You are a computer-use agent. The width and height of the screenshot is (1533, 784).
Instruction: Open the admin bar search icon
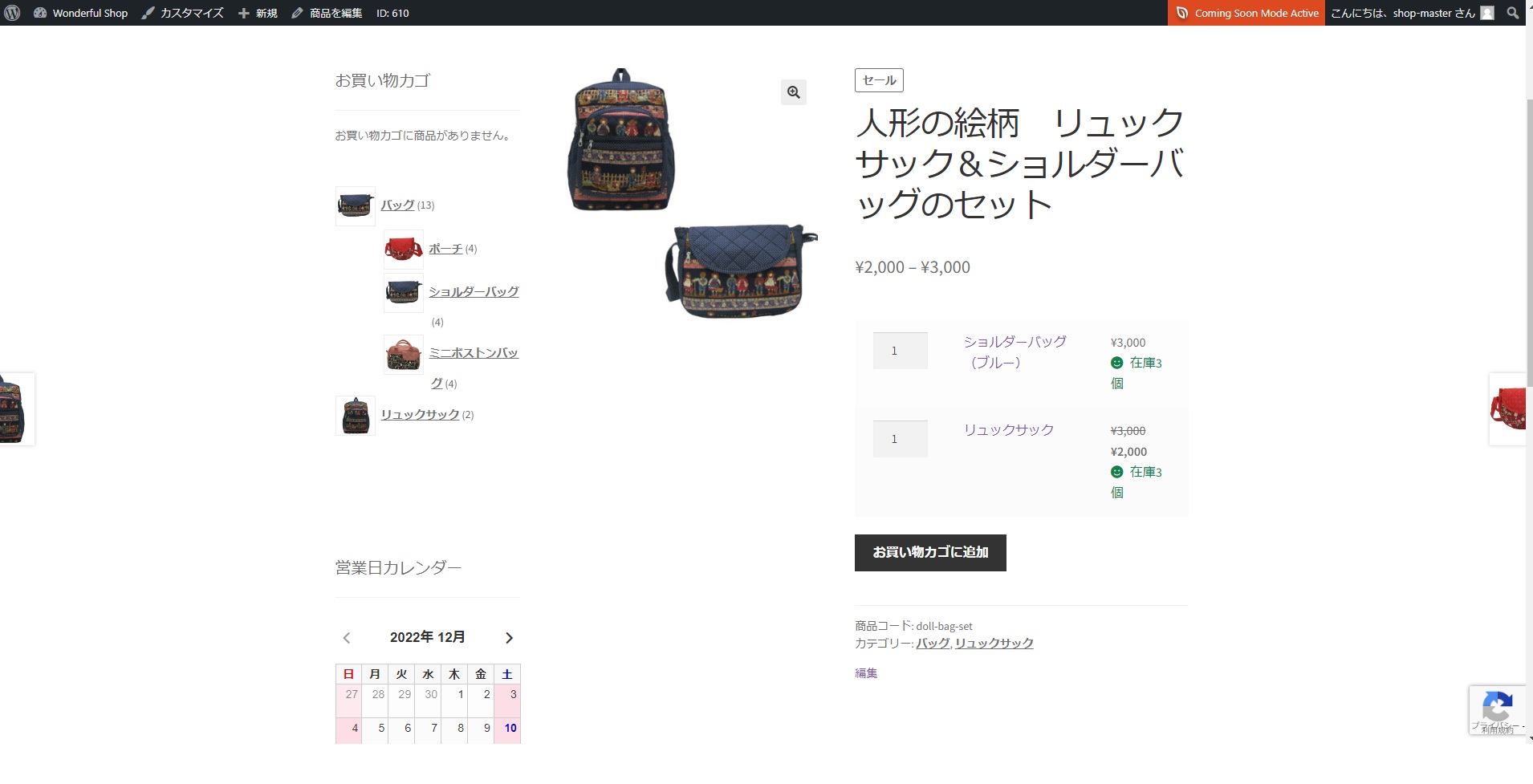pos(1513,13)
